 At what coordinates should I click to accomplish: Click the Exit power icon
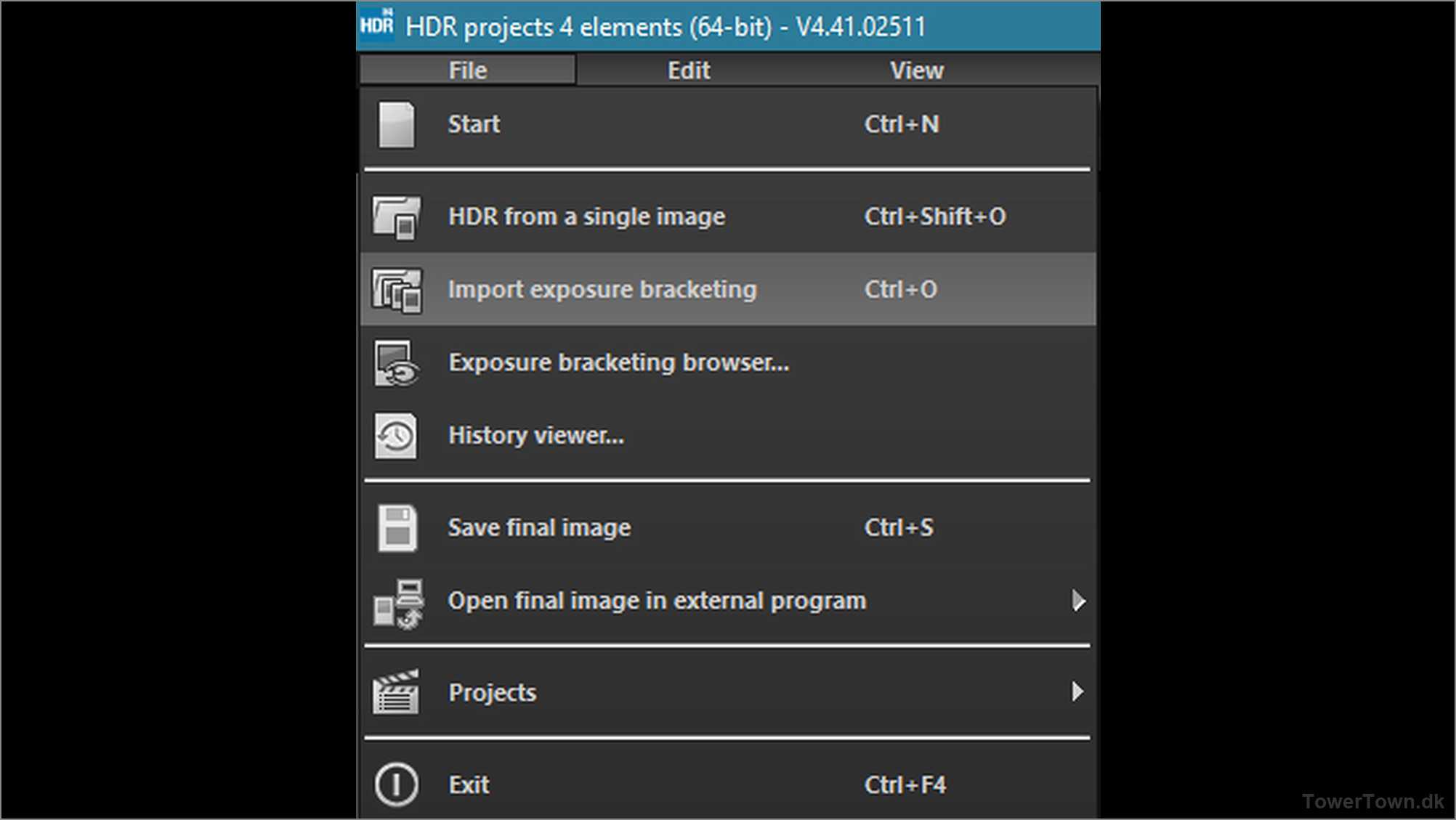click(397, 785)
